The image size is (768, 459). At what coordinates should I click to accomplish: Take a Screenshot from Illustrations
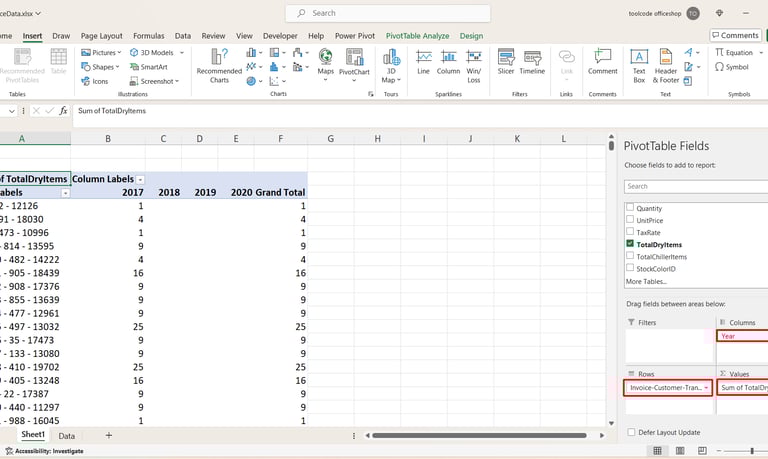[x=154, y=81]
